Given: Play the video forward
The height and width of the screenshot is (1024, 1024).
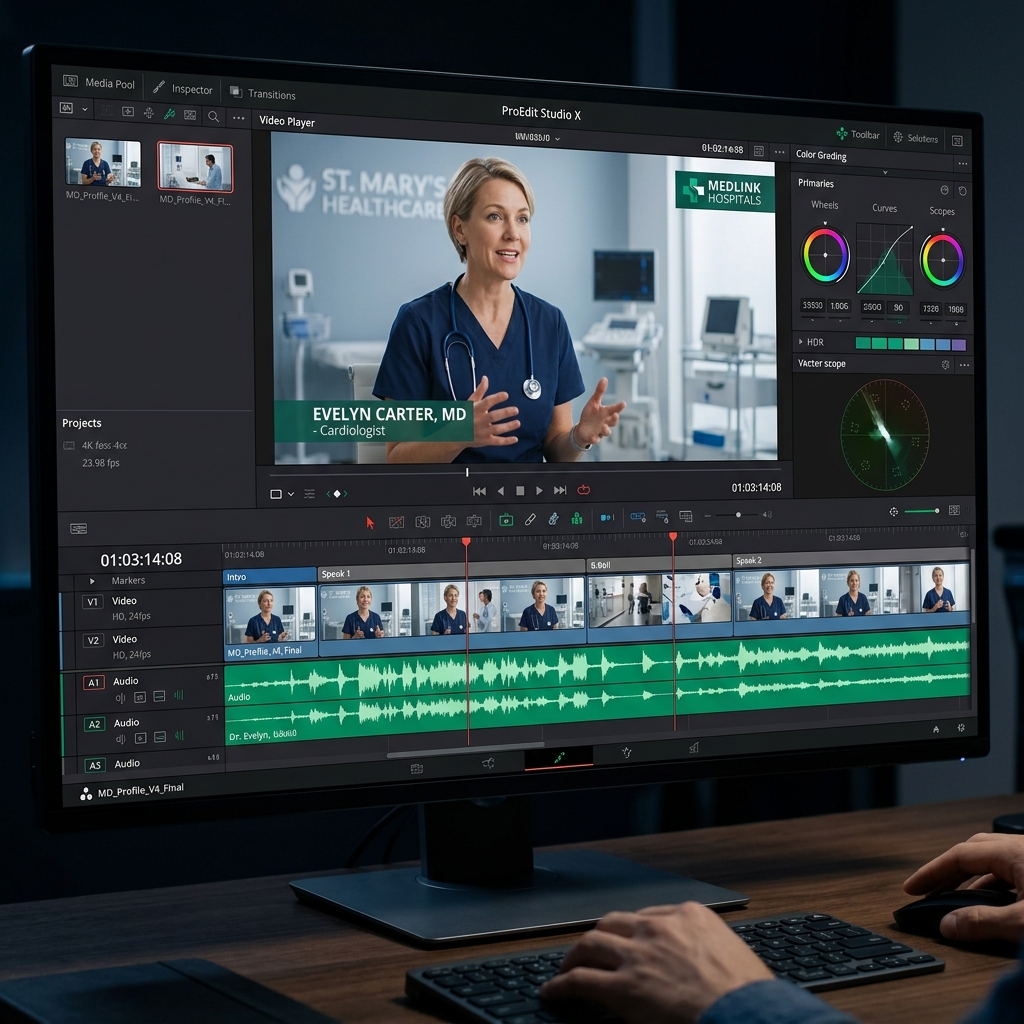Looking at the screenshot, I should click(539, 490).
